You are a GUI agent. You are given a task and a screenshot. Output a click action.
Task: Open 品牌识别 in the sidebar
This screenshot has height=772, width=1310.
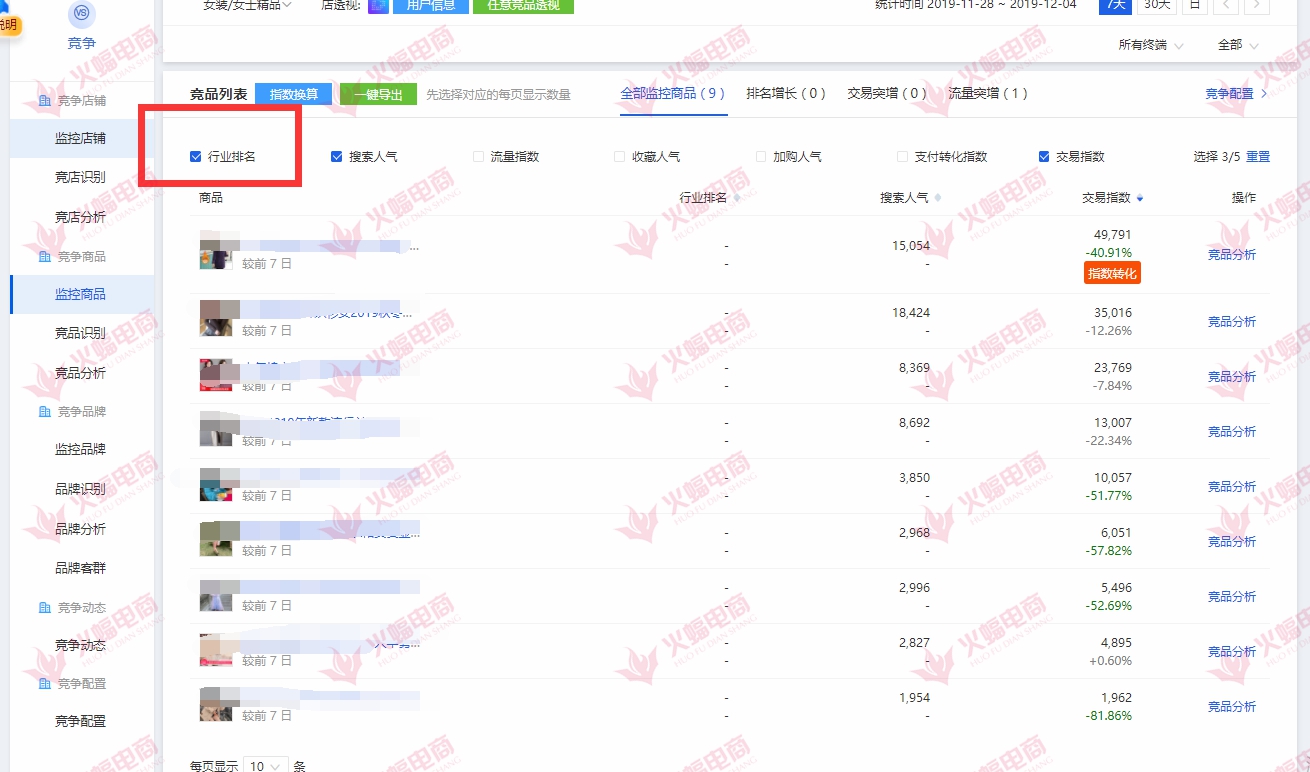coord(80,489)
